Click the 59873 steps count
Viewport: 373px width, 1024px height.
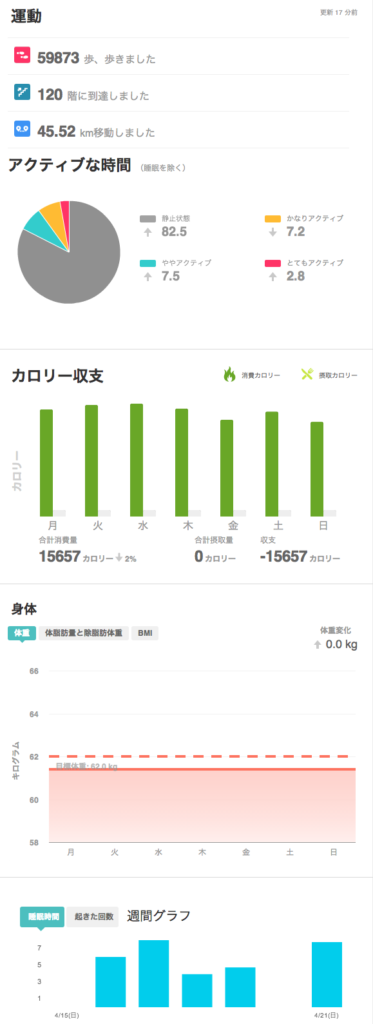[x=59, y=58]
